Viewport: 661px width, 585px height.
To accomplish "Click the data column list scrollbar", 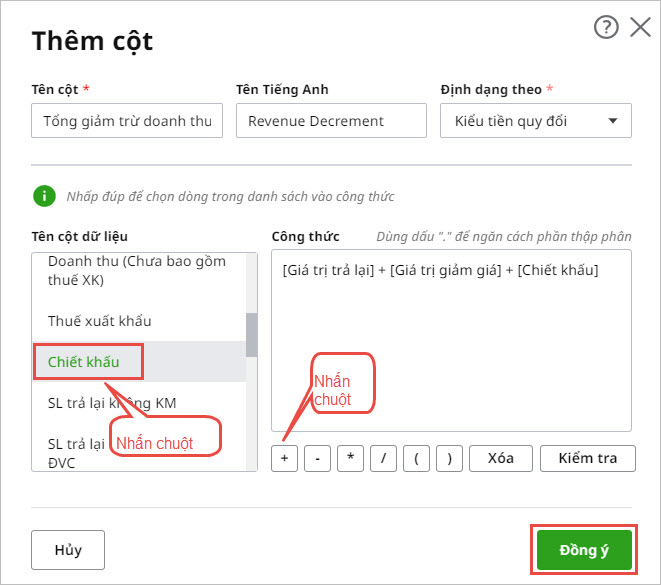I will pyautogui.click(x=252, y=333).
